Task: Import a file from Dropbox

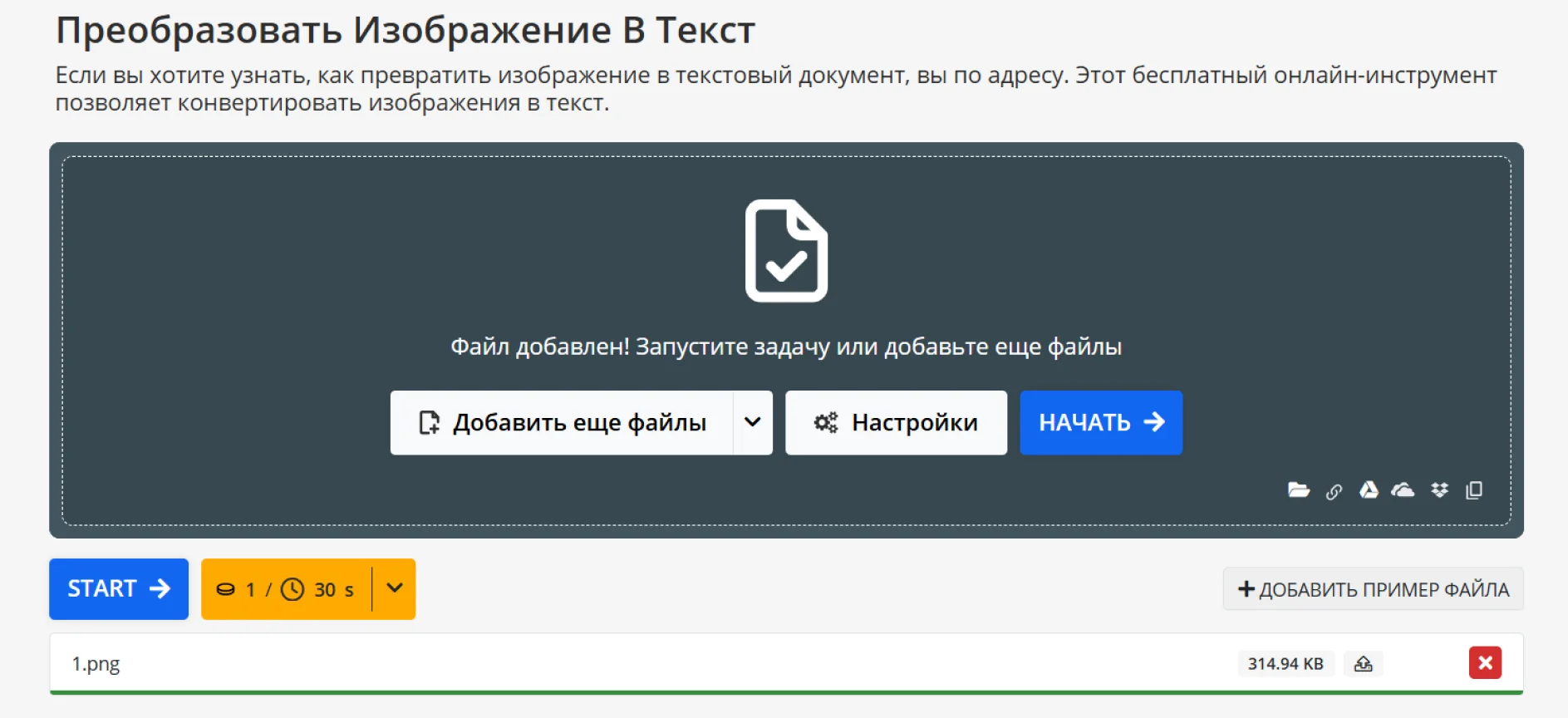Action: tap(1439, 490)
